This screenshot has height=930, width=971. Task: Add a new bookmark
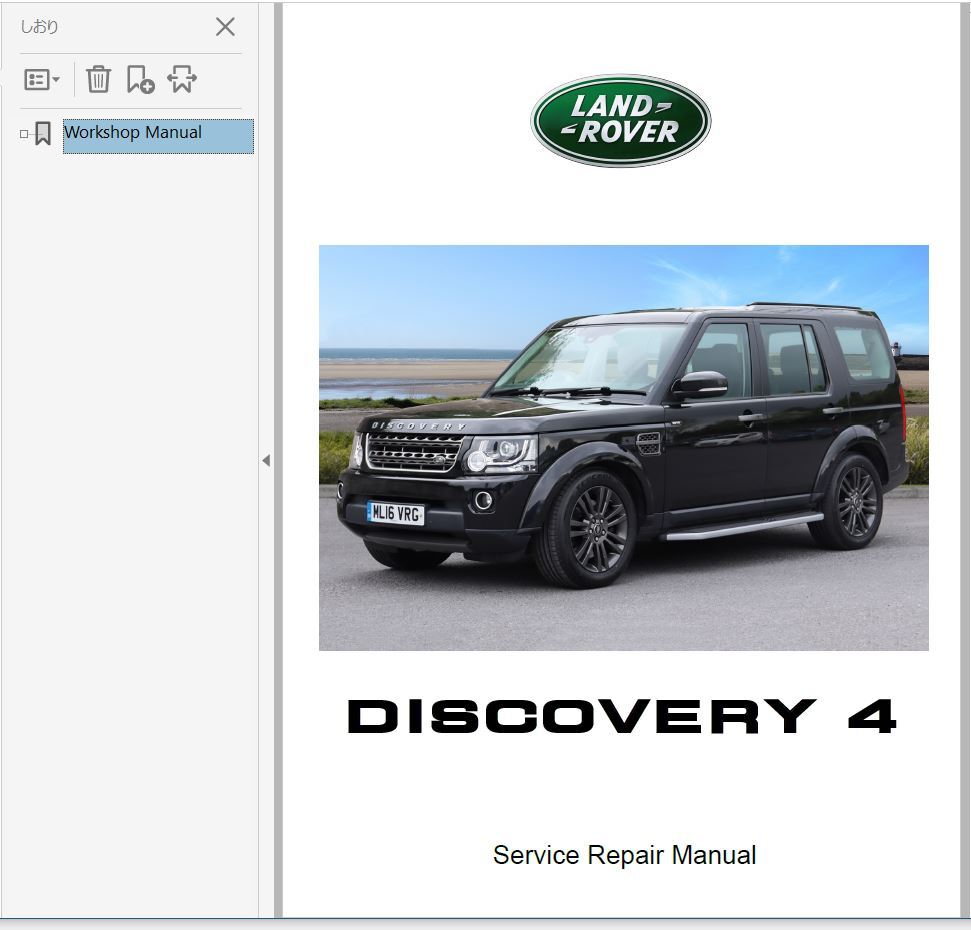pyautogui.click(x=141, y=79)
